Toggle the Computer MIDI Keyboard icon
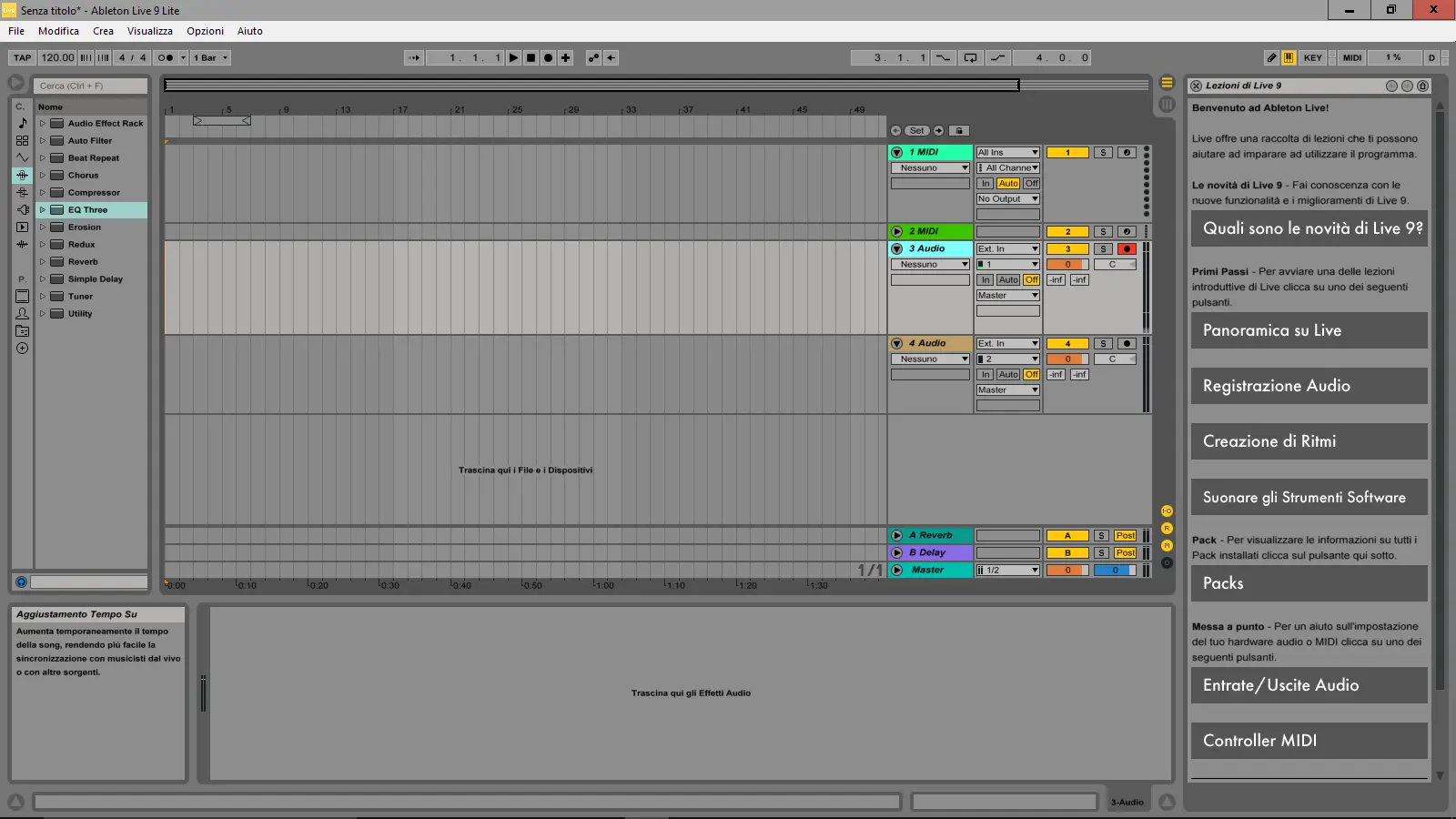 (1289, 57)
